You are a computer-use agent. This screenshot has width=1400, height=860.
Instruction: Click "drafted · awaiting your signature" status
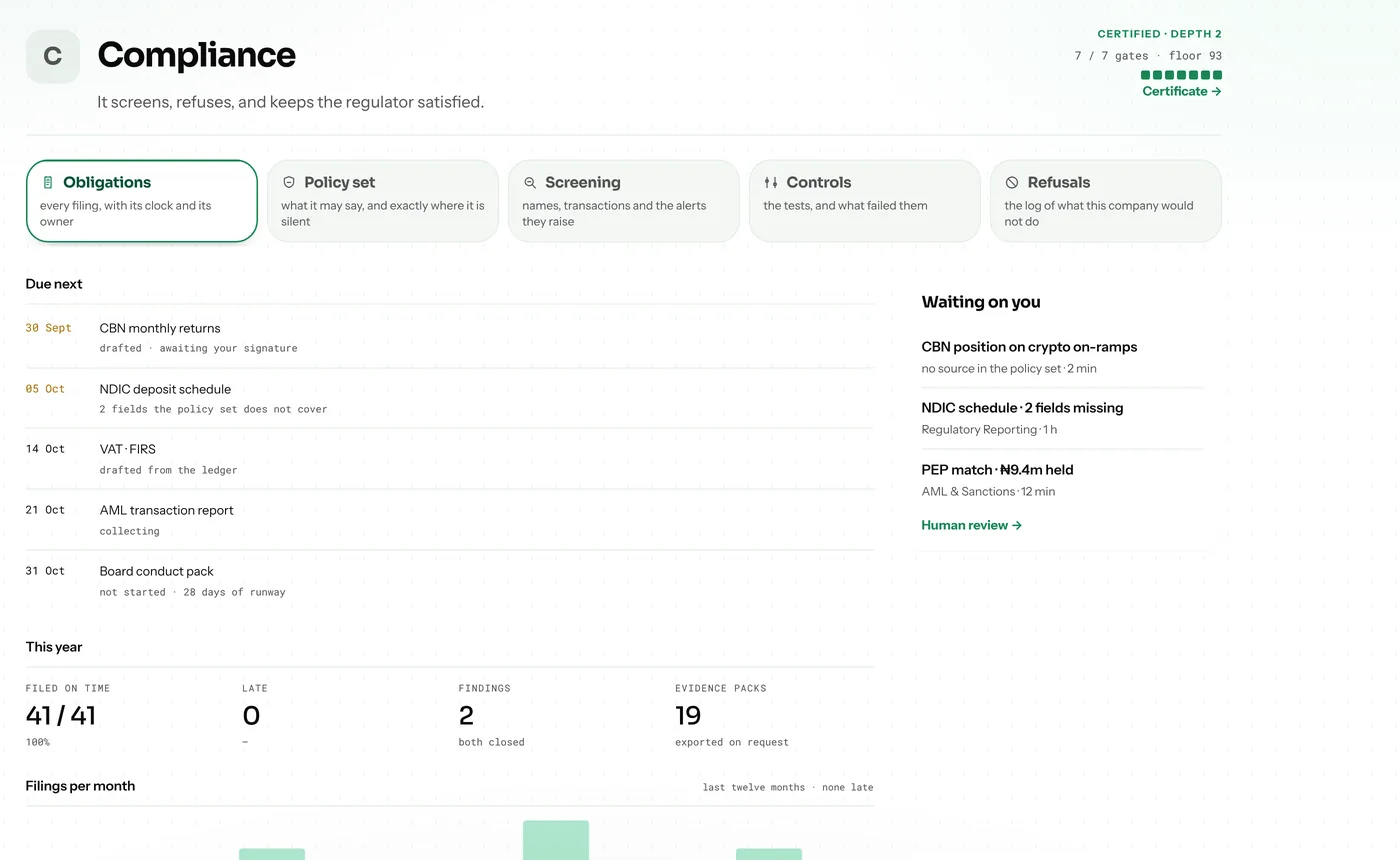coord(198,348)
